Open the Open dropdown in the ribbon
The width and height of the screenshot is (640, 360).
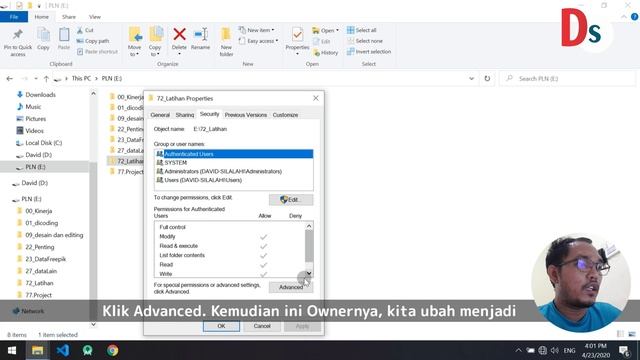pyautogui.click(x=325, y=30)
